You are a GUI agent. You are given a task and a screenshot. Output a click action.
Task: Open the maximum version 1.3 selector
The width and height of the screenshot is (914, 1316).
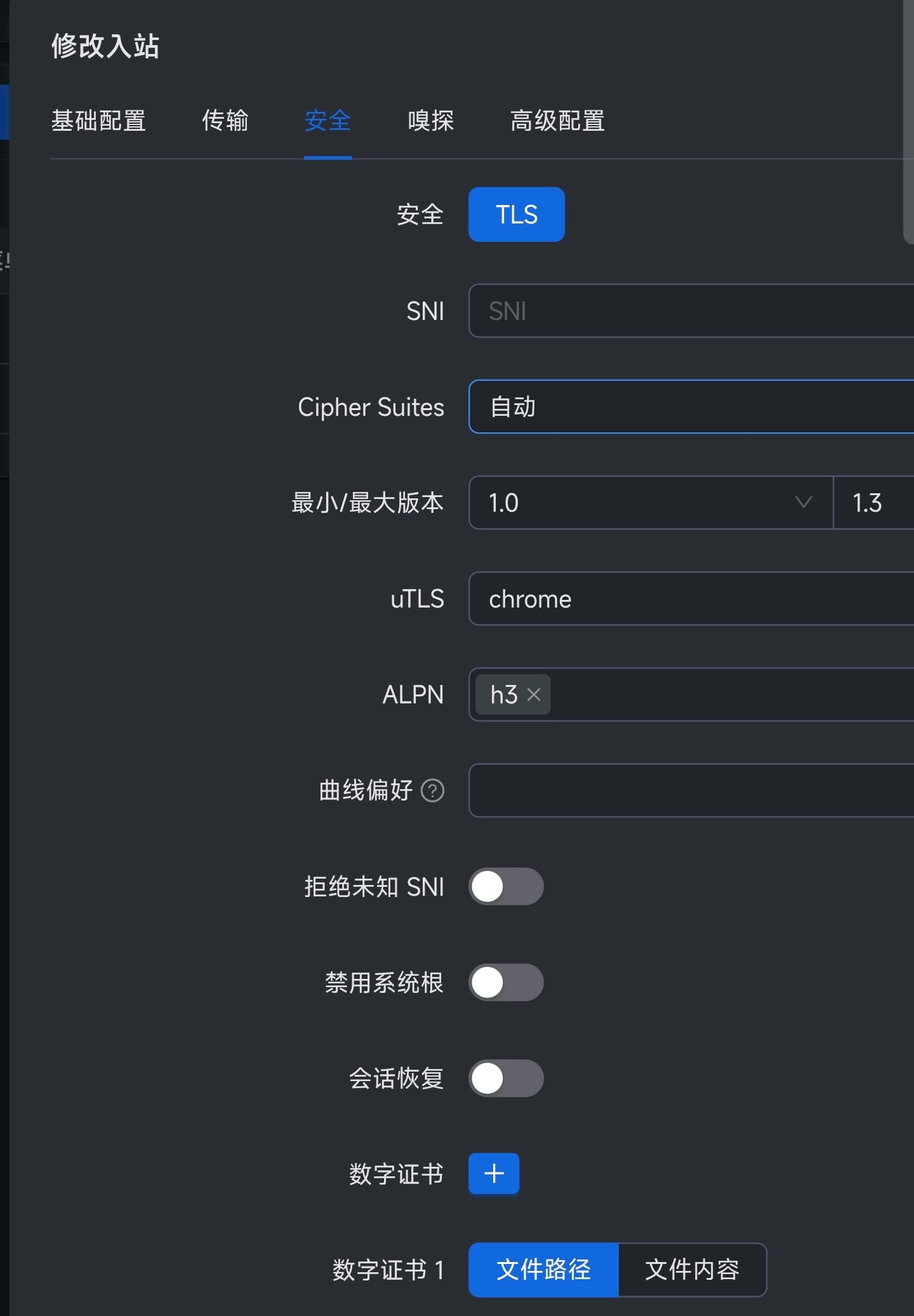tap(873, 503)
